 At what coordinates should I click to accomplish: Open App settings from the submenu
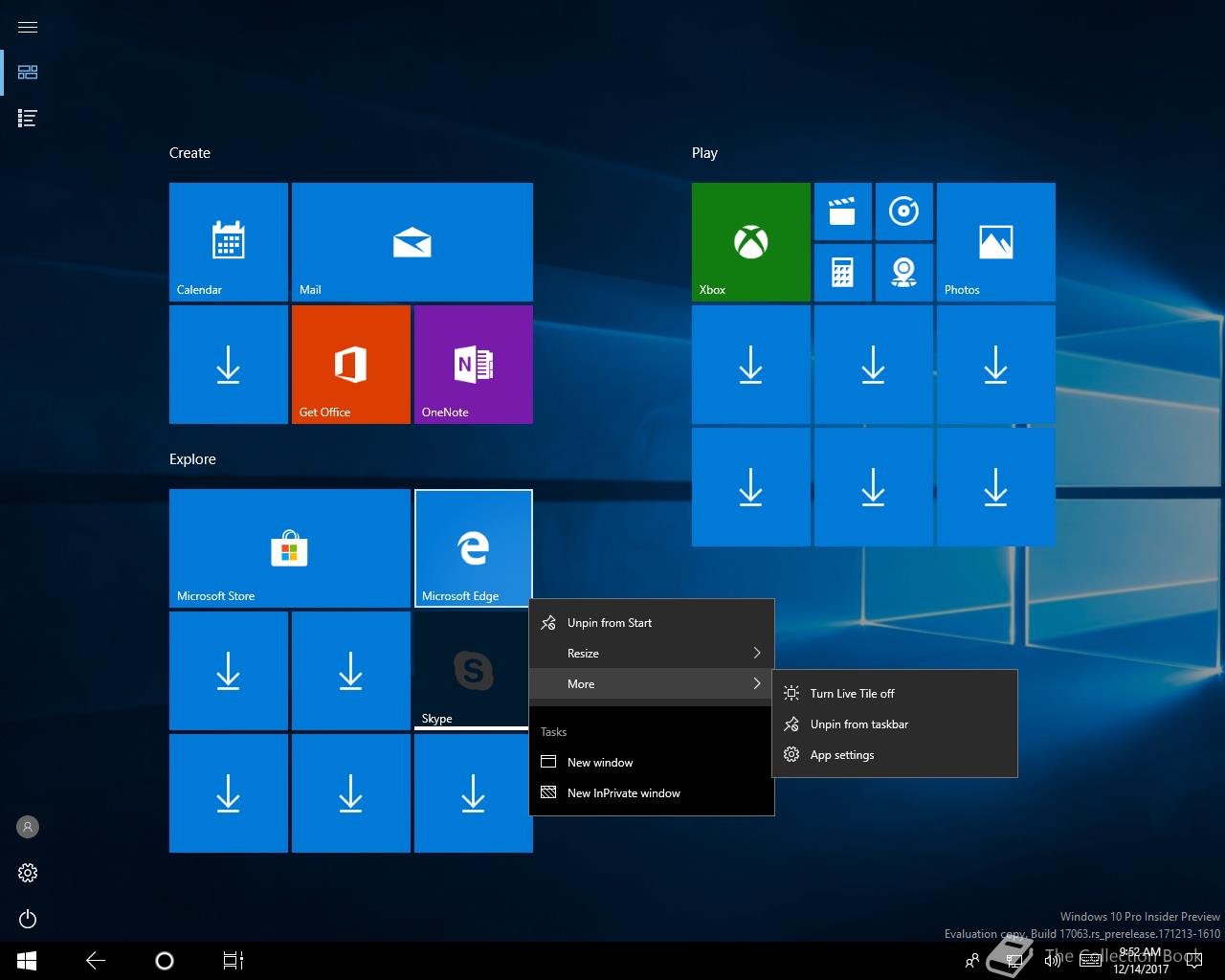pyautogui.click(x=894, y=755)
